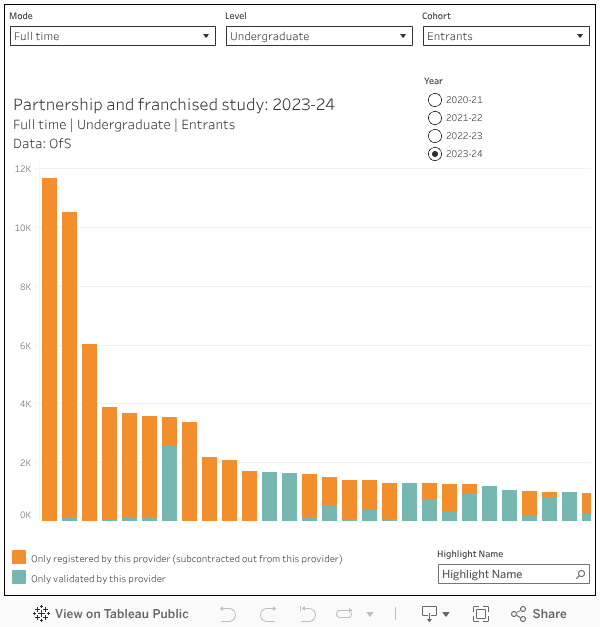The width and height of the screenshot is (600, 627).
Task: Click the Undo arrow icon
Action: (x=228, y=614)
